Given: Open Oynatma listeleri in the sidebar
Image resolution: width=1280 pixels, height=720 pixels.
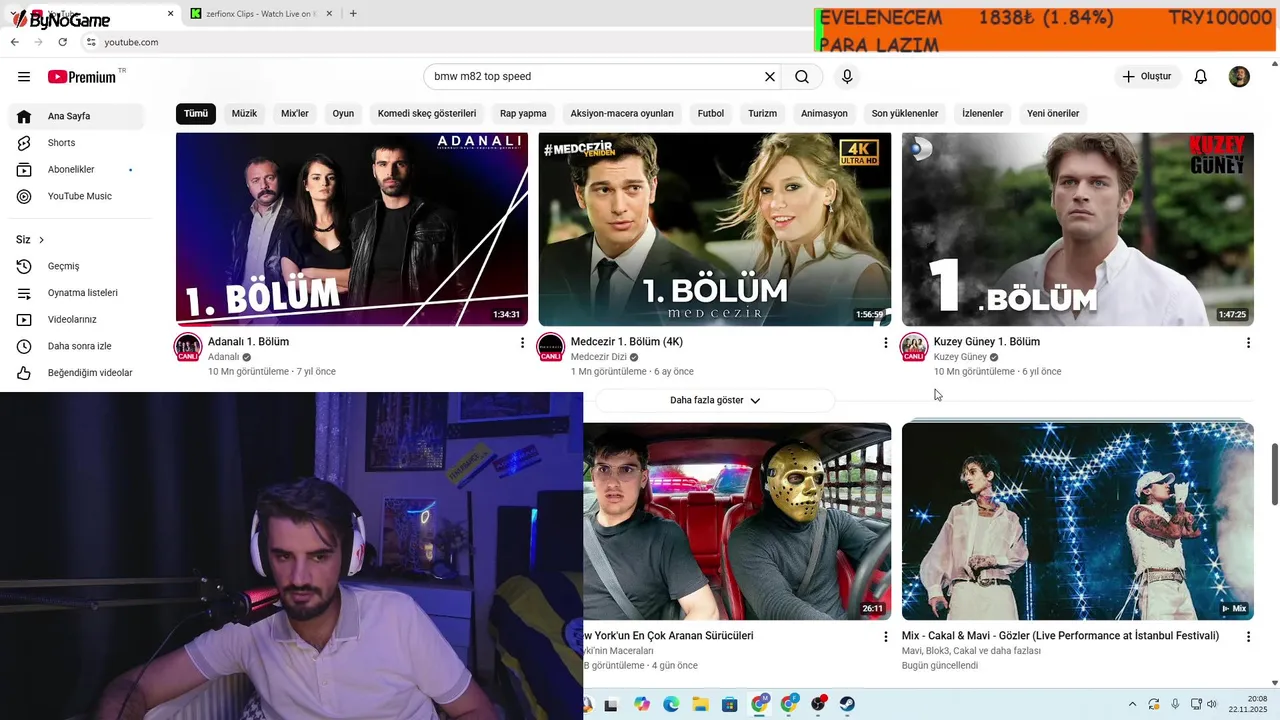Looking at the screenshot, I should click(76, 293).
